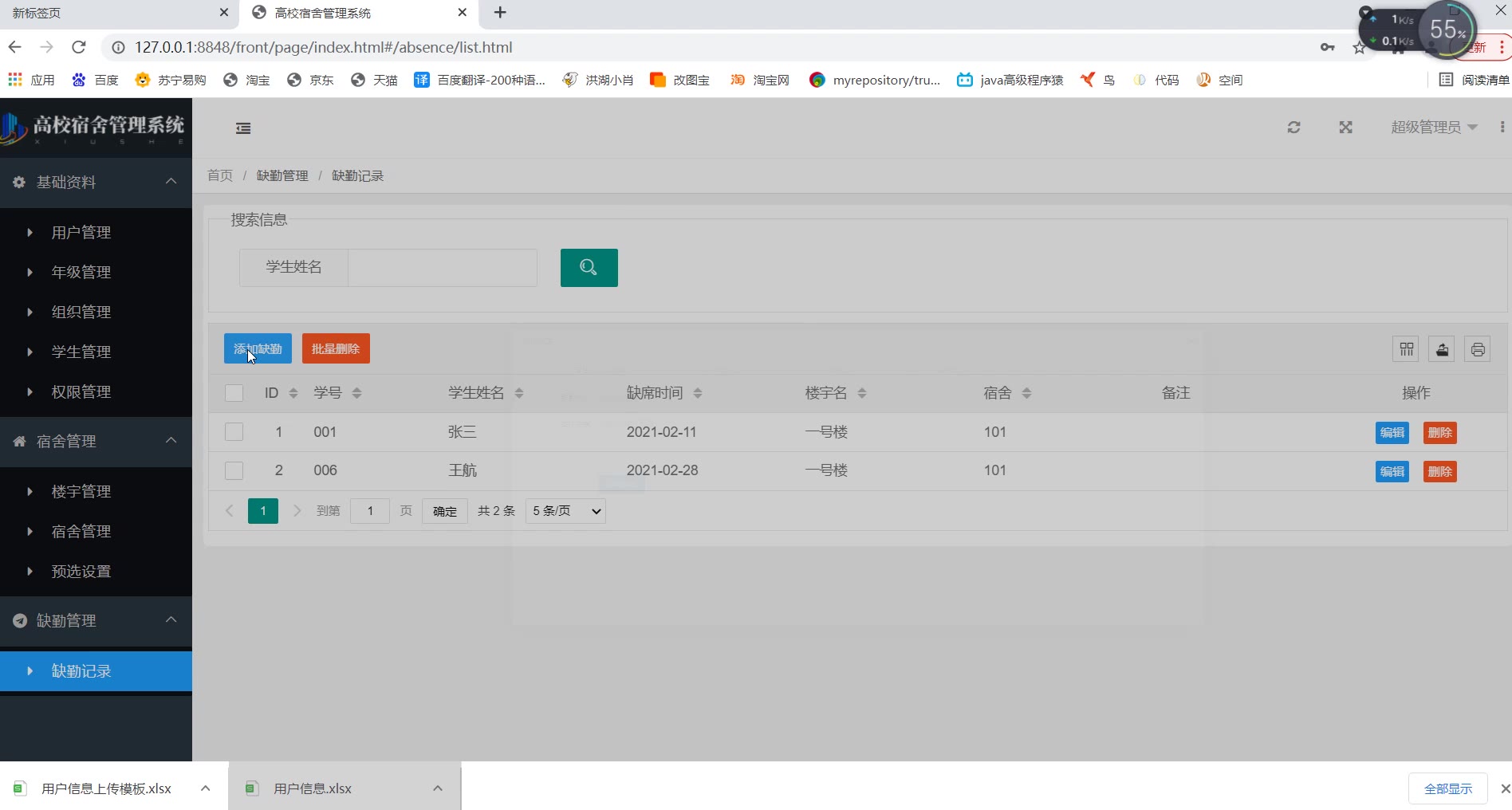Screen dimensions: 1512x810
Task: Focus the 学生姓名 search input field
Action: (x=443, y=268)
